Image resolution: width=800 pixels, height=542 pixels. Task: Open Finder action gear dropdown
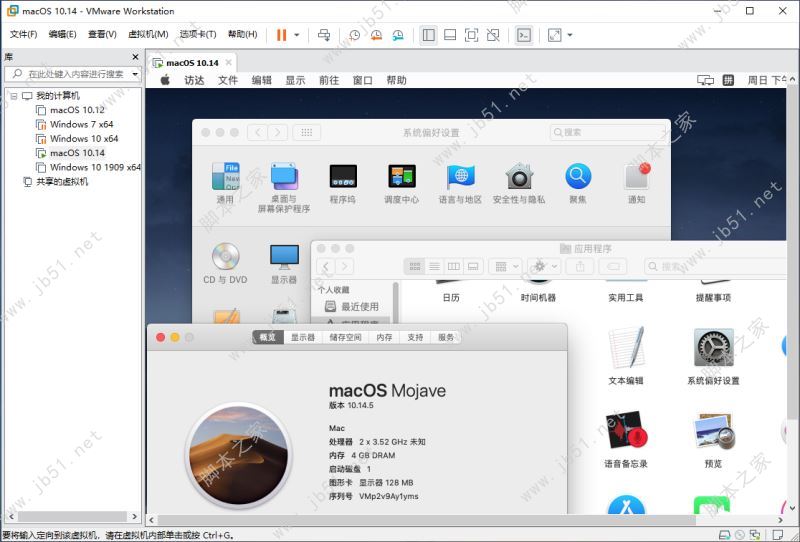coord(544,266)
